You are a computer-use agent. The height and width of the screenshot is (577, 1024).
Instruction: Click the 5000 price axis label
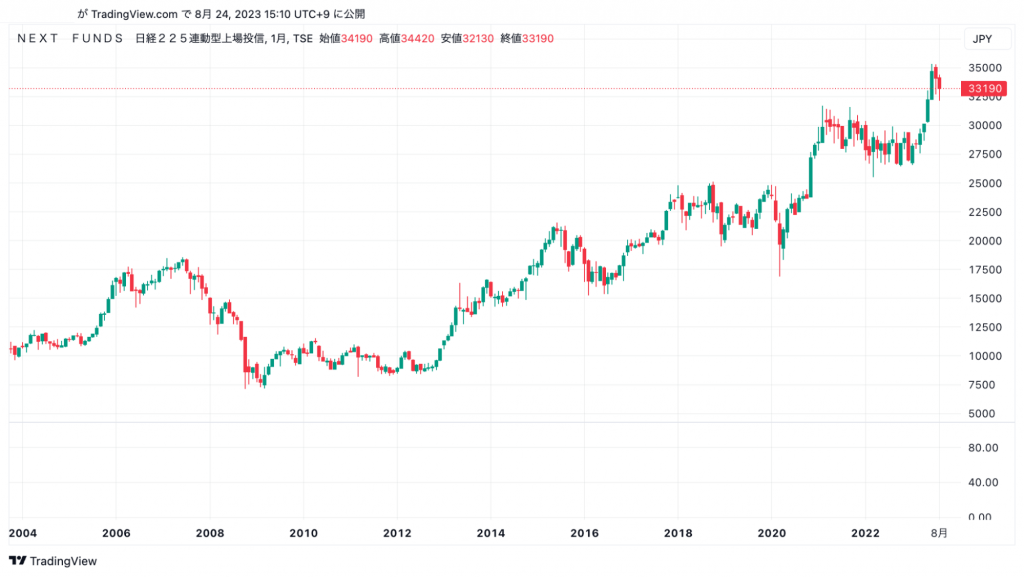(982, 414)
